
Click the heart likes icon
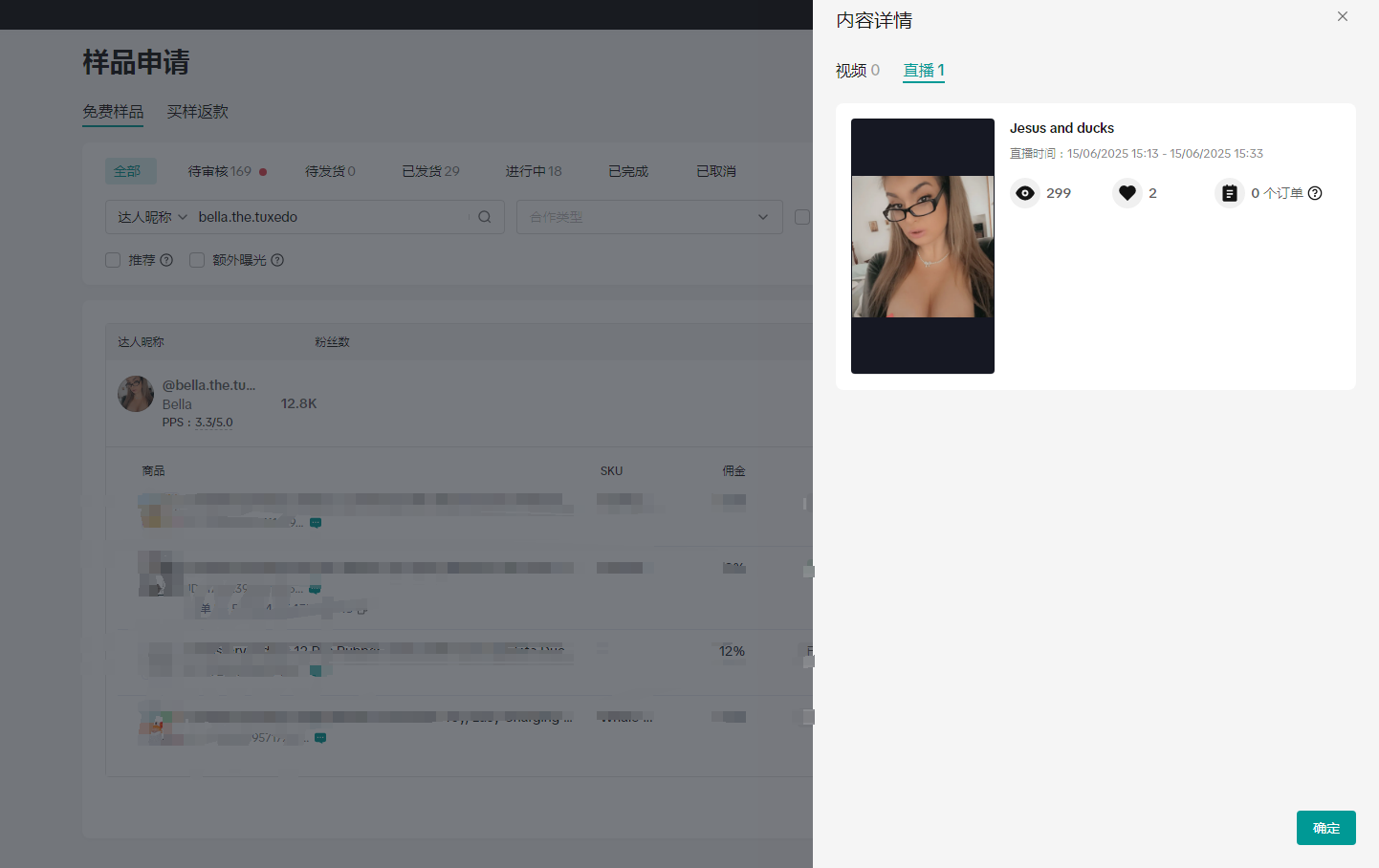coord(1127,193)
